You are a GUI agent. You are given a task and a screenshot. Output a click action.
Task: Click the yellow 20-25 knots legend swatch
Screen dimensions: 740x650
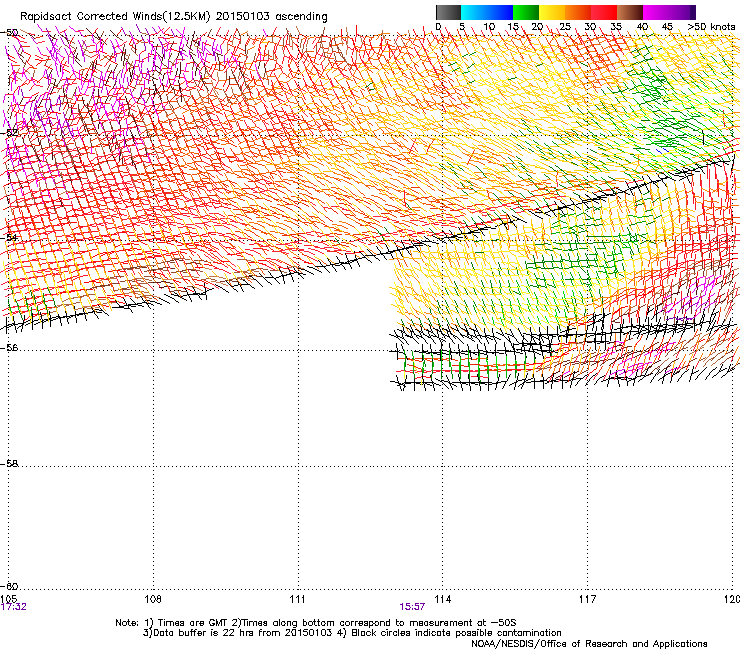click(x=552, y=12)
